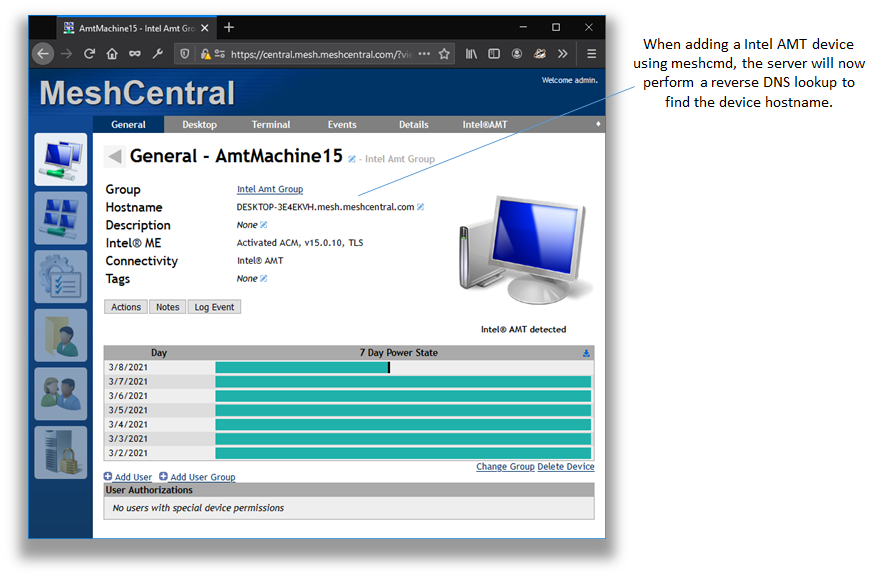880x578 pixels.
Task: Switch to the Terminal tab
Action: tap(271, 125)
